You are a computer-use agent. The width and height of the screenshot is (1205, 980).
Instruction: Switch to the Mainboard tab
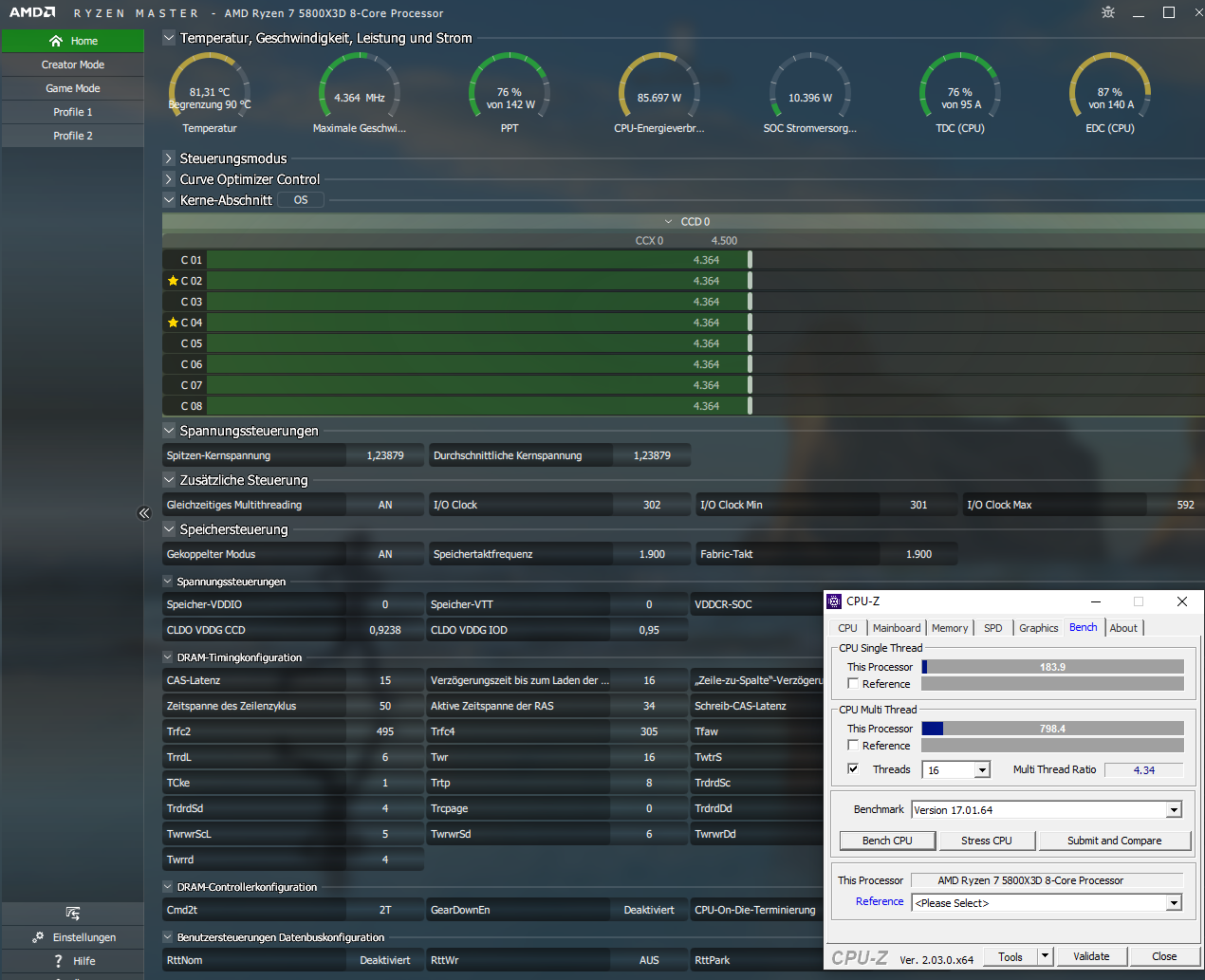coord(897,628)
